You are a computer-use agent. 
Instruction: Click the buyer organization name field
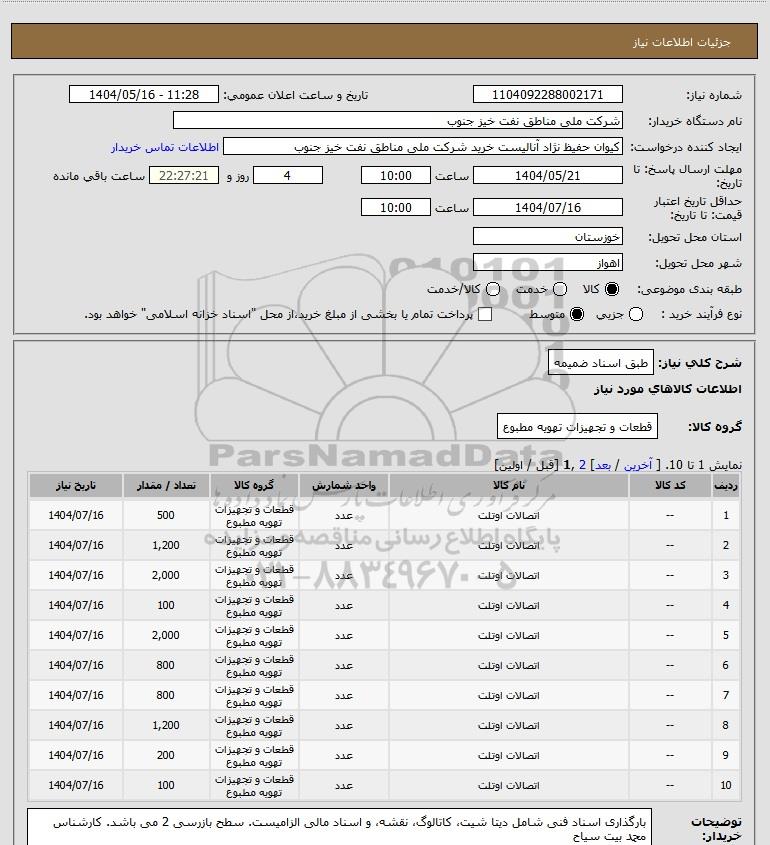(x=398, y=121)
